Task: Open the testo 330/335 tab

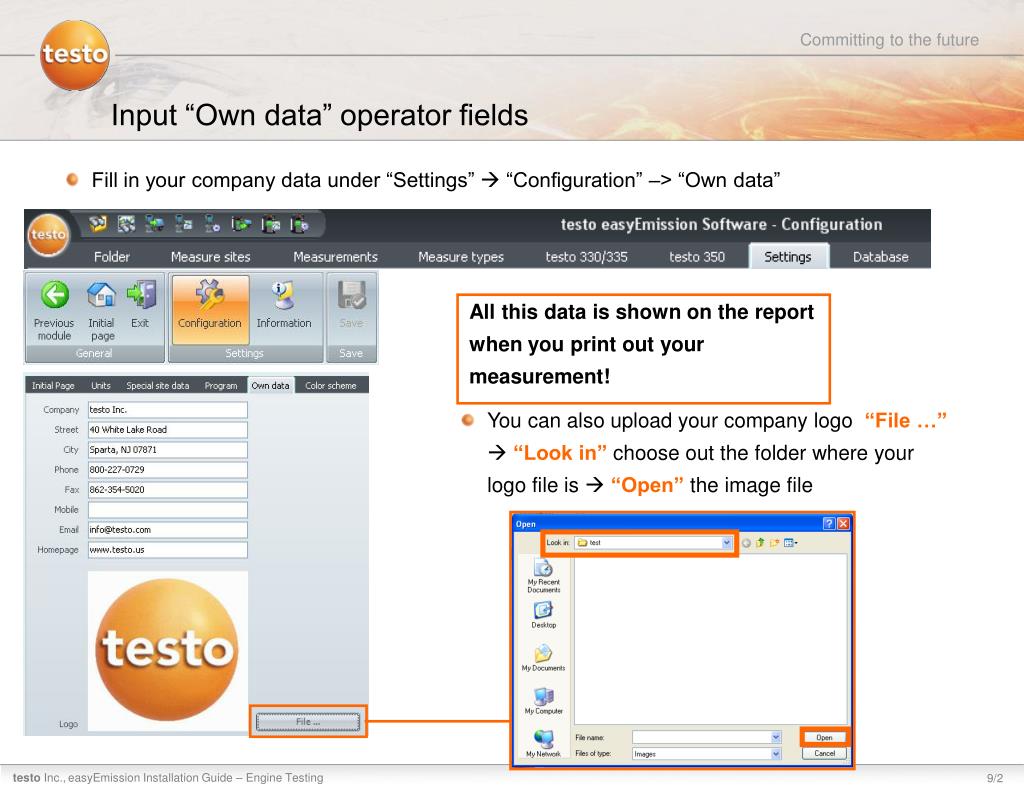Action: 586,257
